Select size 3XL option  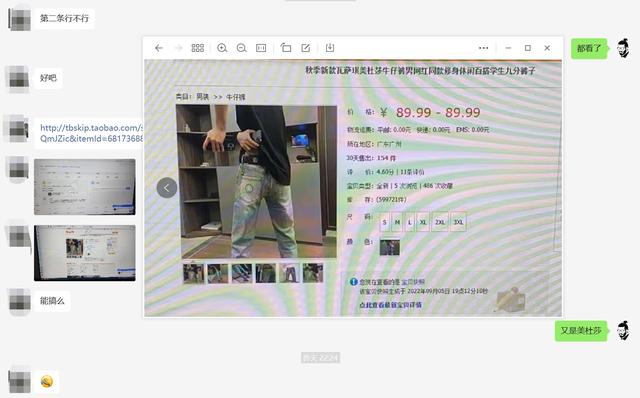coord(458,222)
